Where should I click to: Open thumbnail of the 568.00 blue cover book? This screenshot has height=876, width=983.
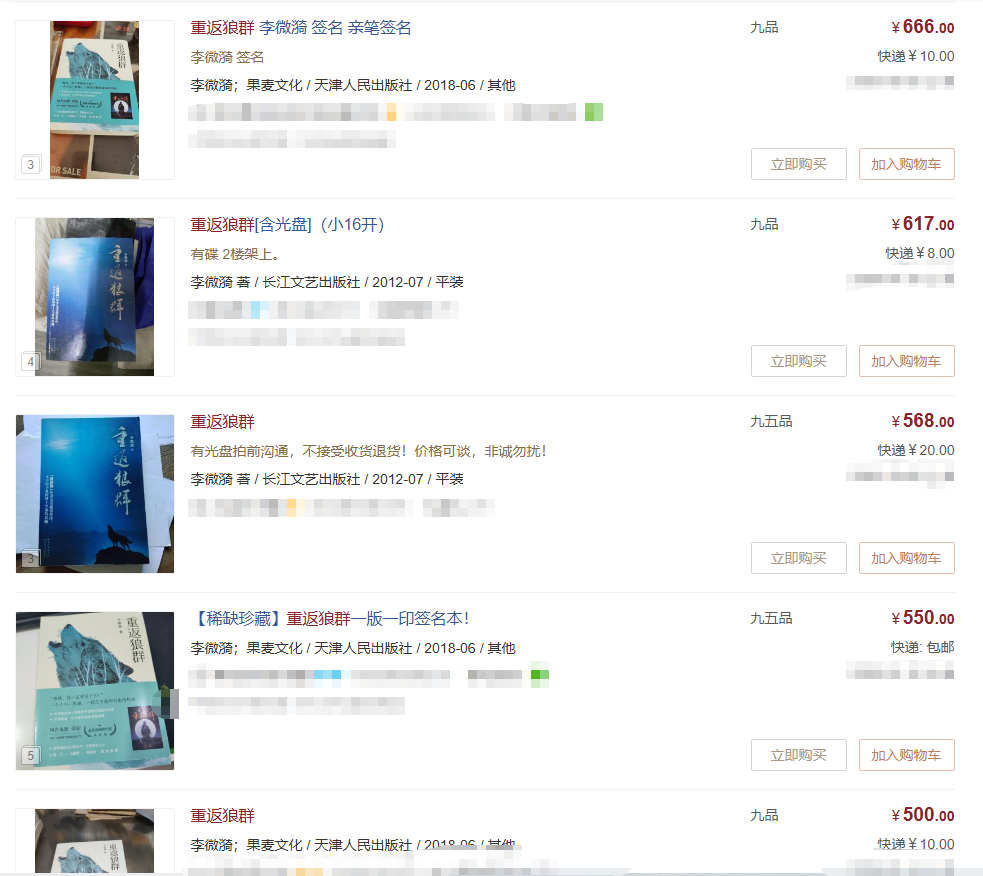[x=95, y=493]
